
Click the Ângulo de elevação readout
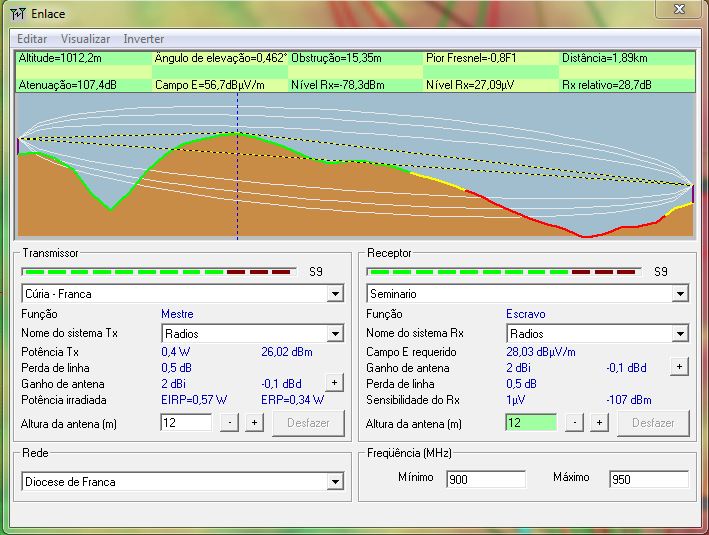[220, 58]
